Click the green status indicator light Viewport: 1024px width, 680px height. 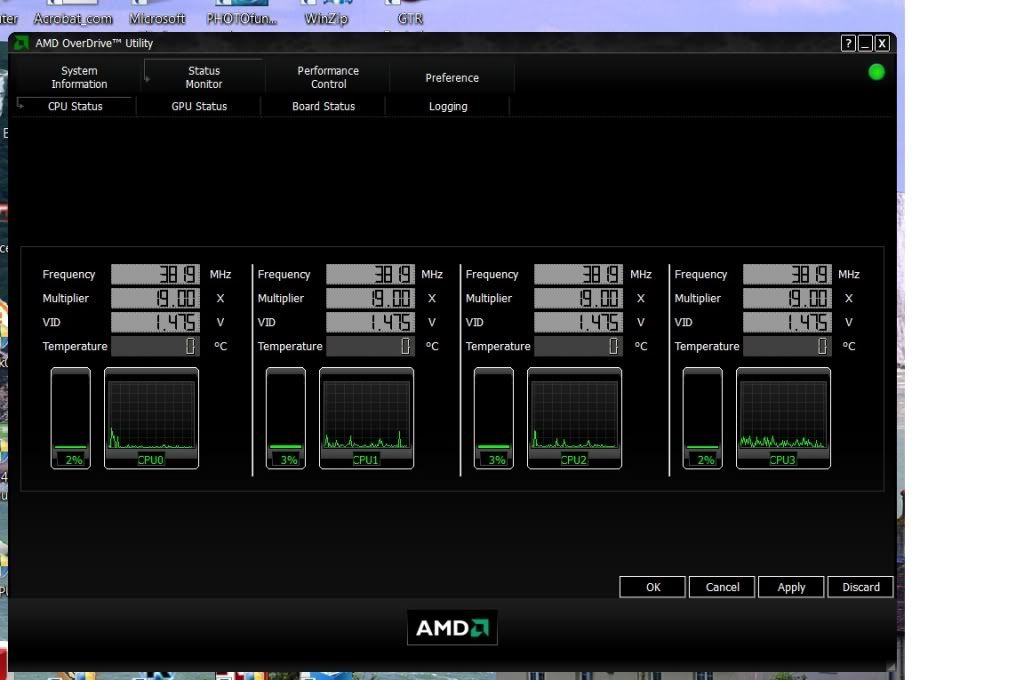pyautogui.click(x=877, y=72)
